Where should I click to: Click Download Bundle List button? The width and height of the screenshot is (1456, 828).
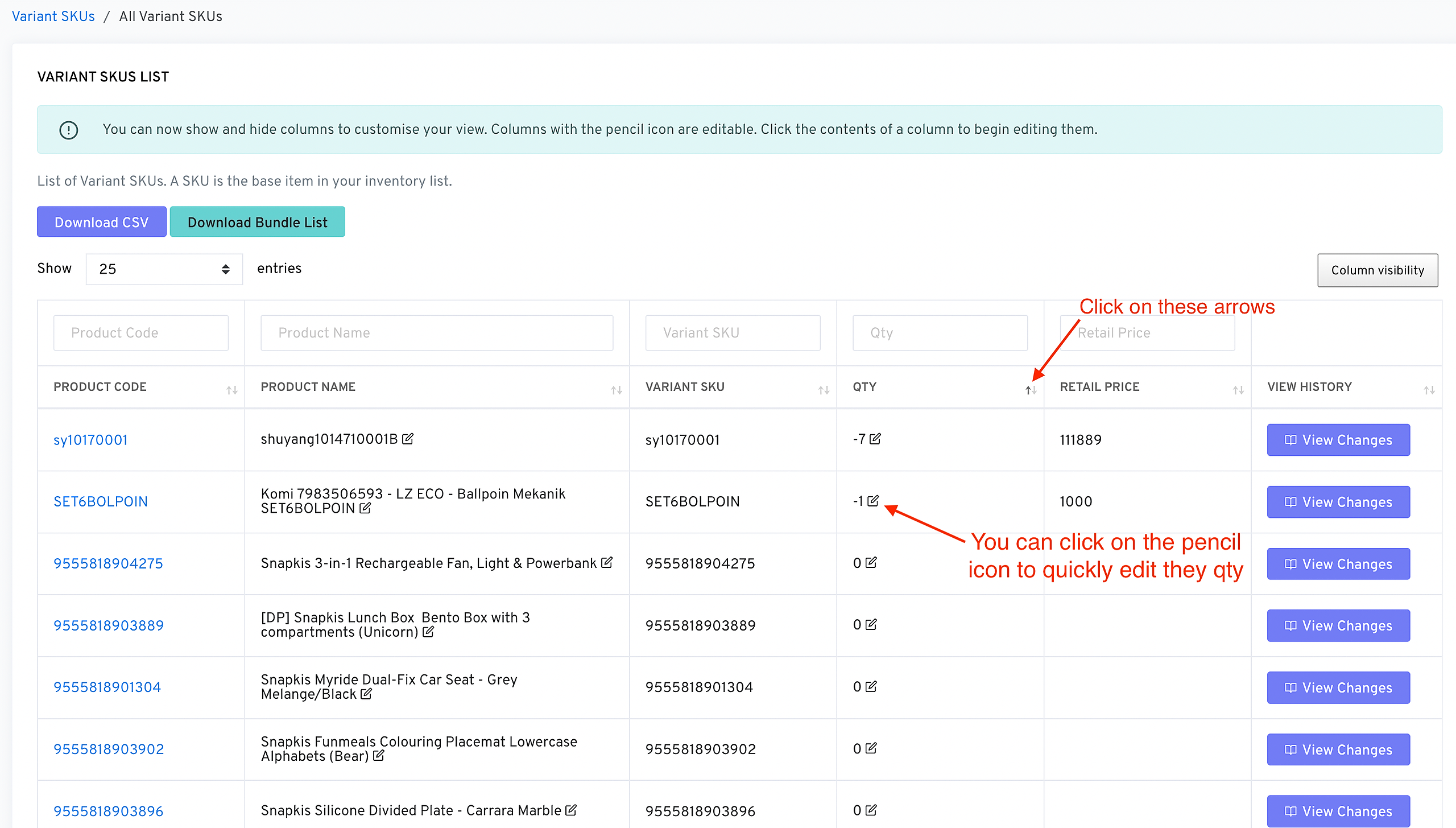pos(257,222)
